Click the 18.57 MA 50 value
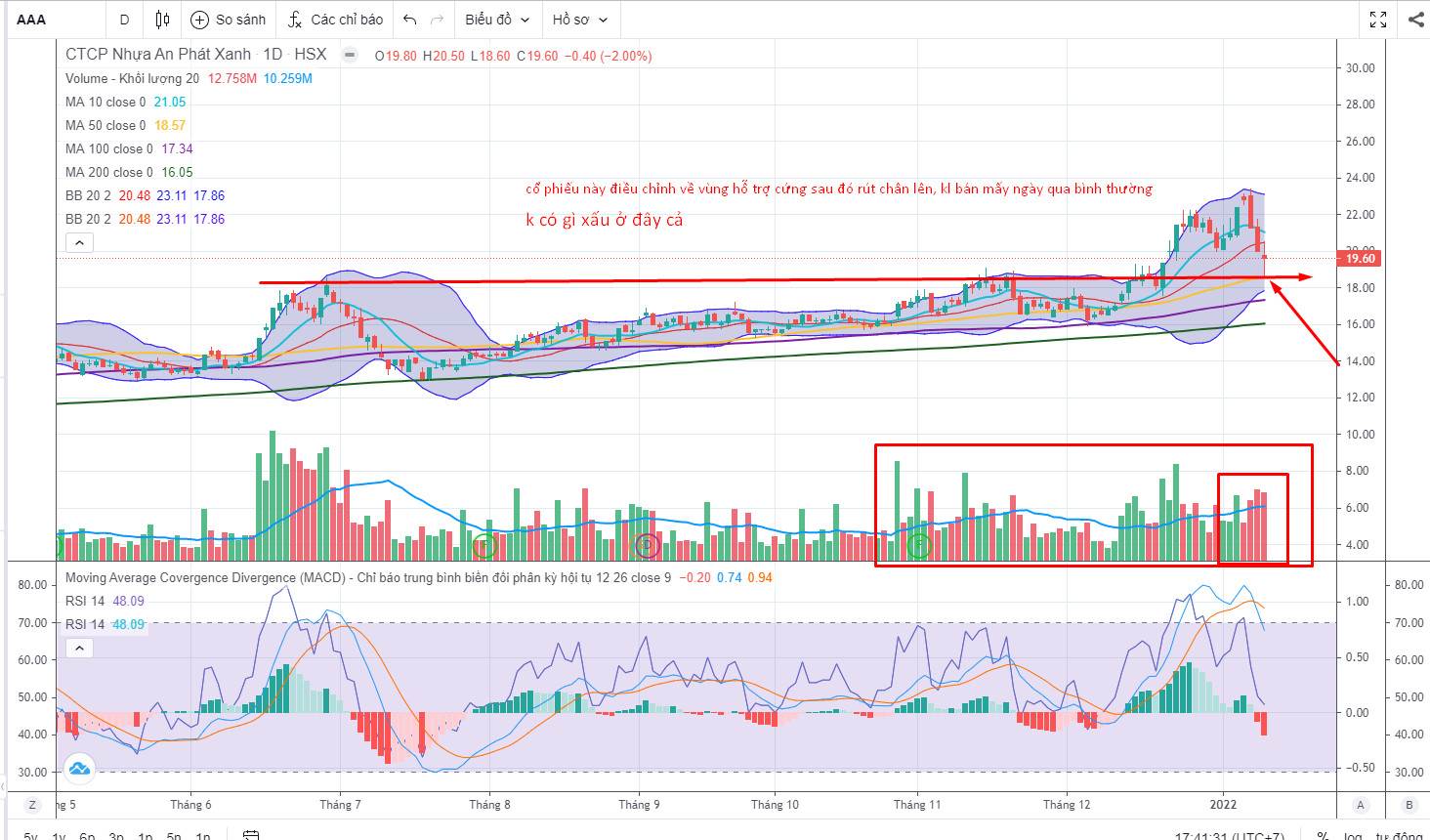 [170, 125]
